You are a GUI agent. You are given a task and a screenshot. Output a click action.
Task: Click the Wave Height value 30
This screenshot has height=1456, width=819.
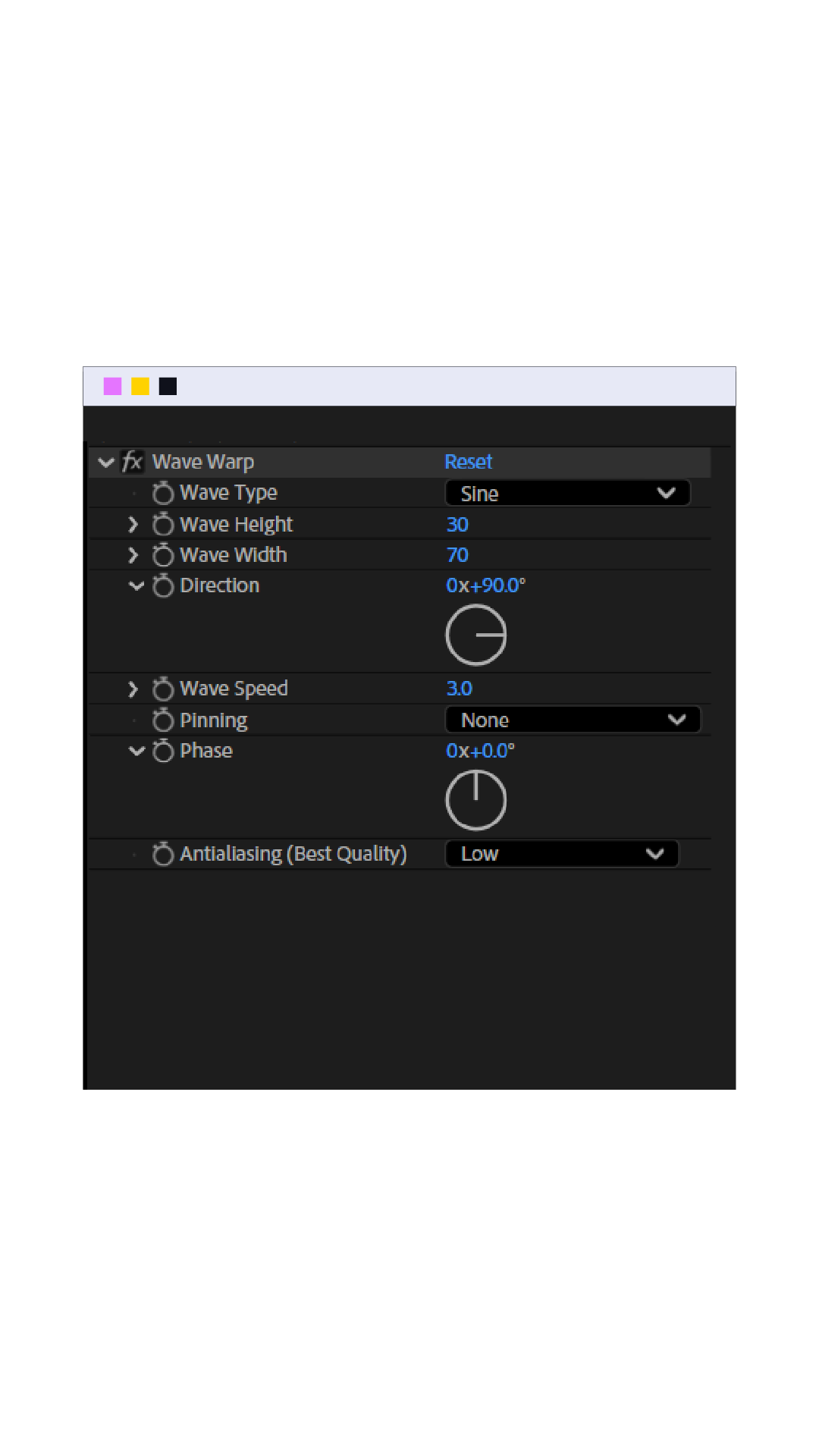pos(457,525)
